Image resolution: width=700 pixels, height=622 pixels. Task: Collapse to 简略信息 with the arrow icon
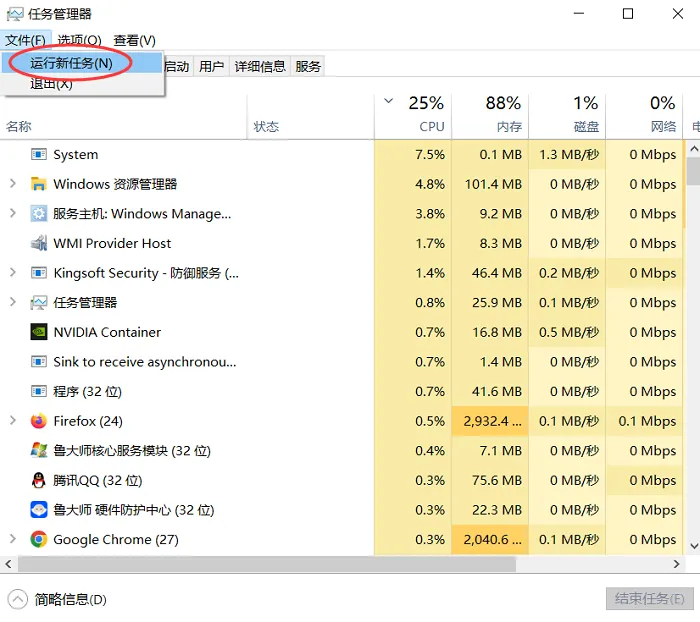(18, 599)
